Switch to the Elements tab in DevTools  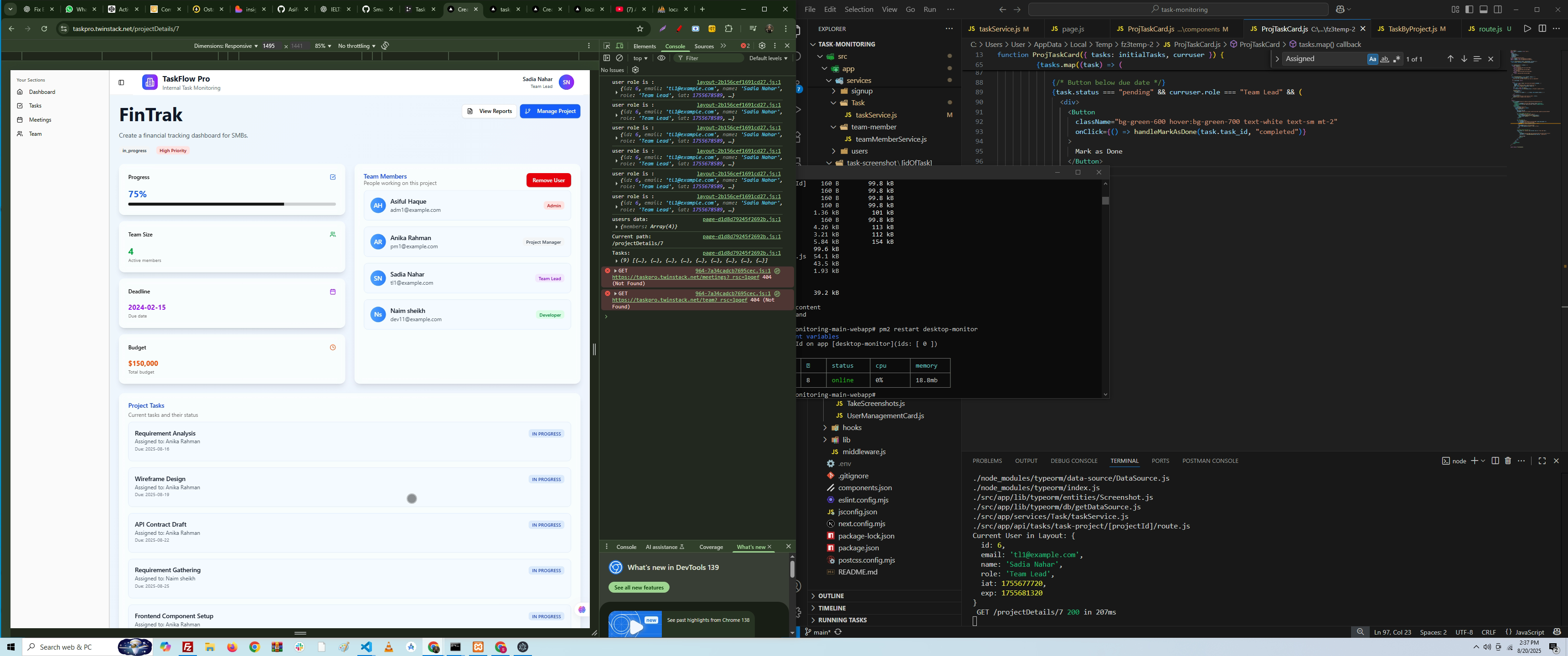click(x=644, y=46)
